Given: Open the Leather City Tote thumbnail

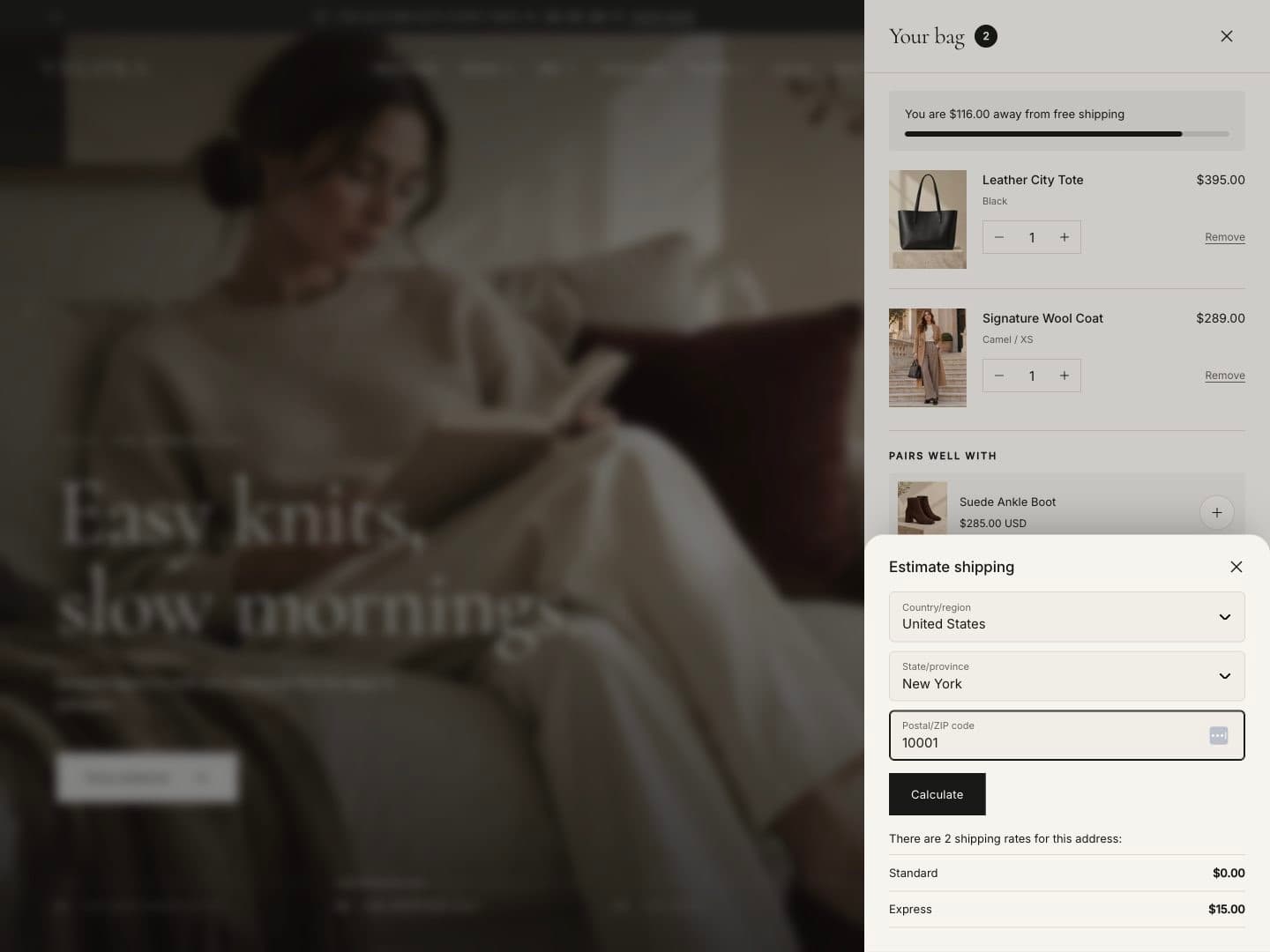Looking at the screenshot, I should [928, 219].
